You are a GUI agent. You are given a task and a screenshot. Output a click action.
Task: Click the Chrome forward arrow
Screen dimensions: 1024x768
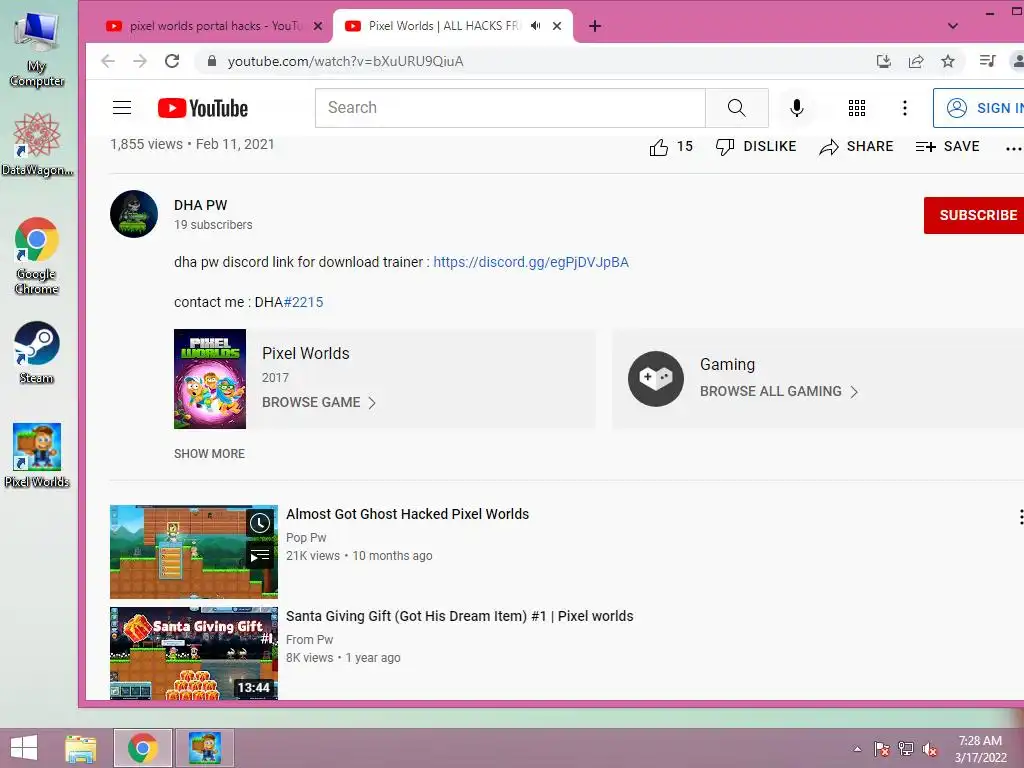coord(140,61)
